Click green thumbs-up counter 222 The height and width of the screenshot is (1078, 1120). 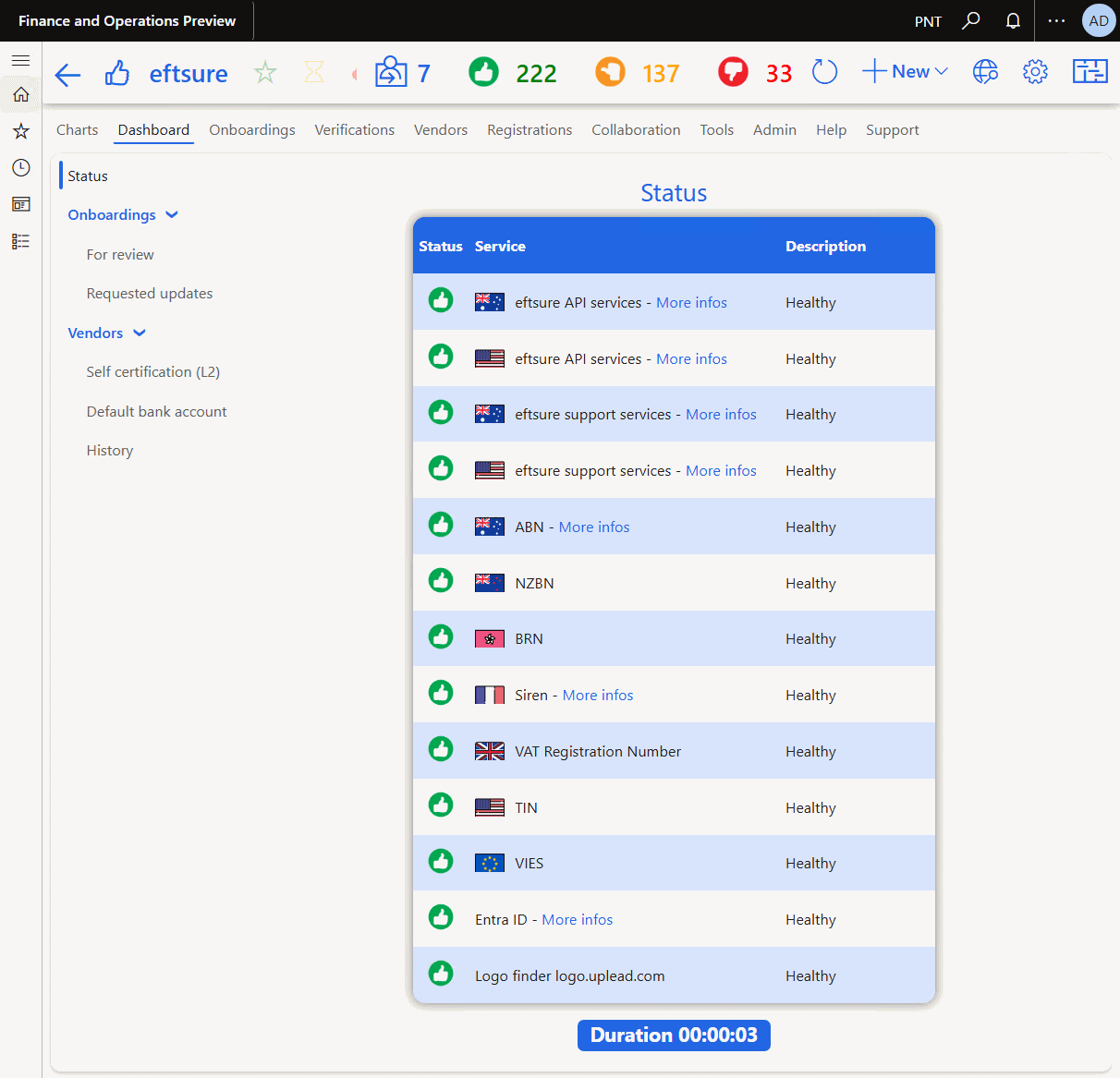(513, 72)
